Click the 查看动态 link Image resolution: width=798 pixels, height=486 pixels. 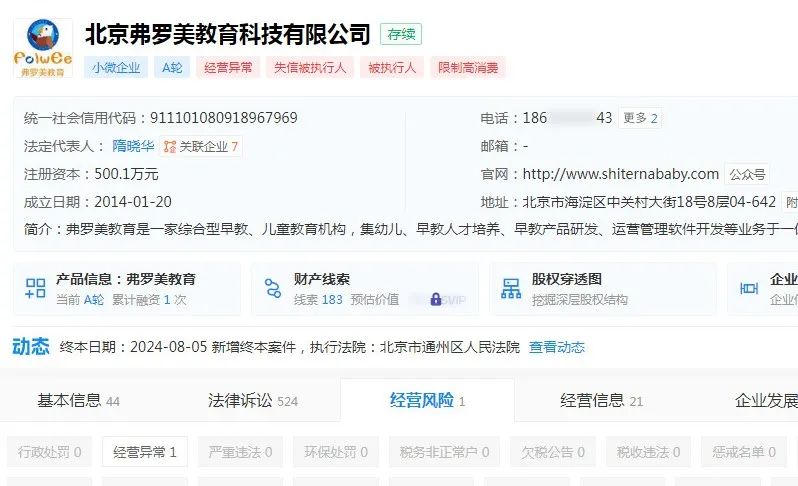tap(557, 347)
